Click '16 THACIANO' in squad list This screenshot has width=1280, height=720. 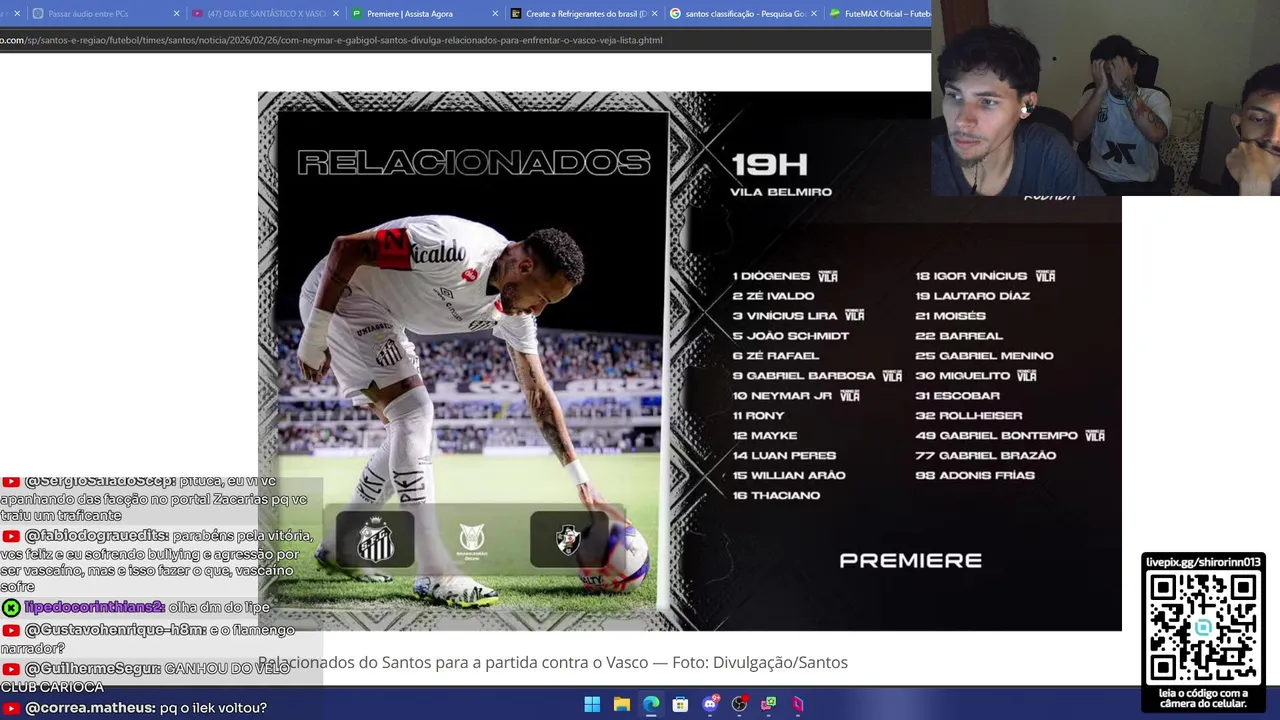(x=776, y=496)
